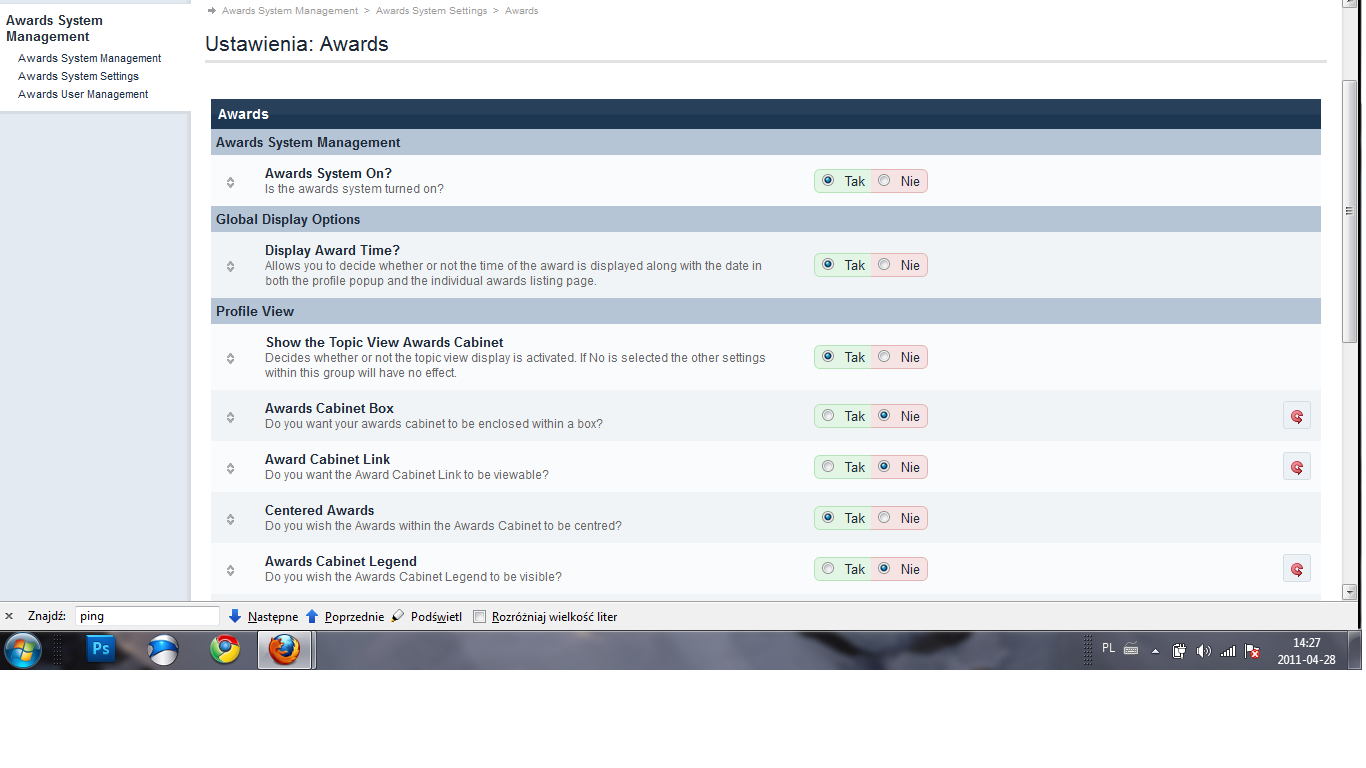Click Awards System Management breadcrumb link
The width and height of the screenshot is (1366, 768).
289,11
